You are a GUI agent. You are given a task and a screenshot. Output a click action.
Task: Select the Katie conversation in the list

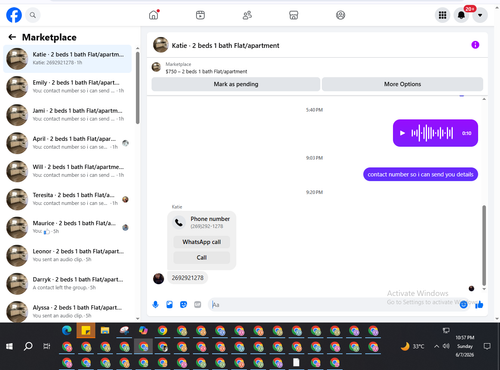68,59
